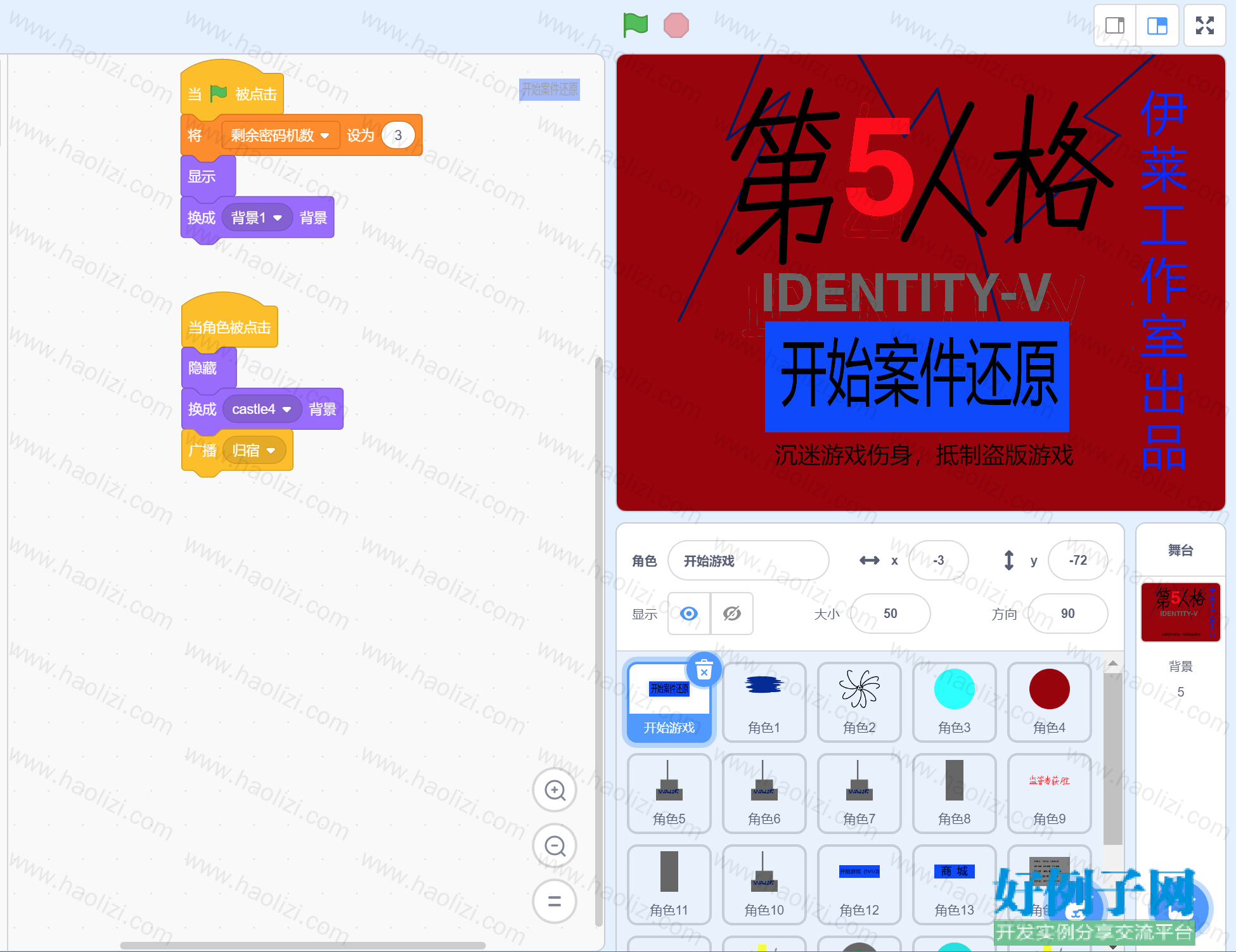Image resolution: width=1236 pixels, height=952 pixels.
Task: Select sprite 角色11
Action: [x=669, y=884]
